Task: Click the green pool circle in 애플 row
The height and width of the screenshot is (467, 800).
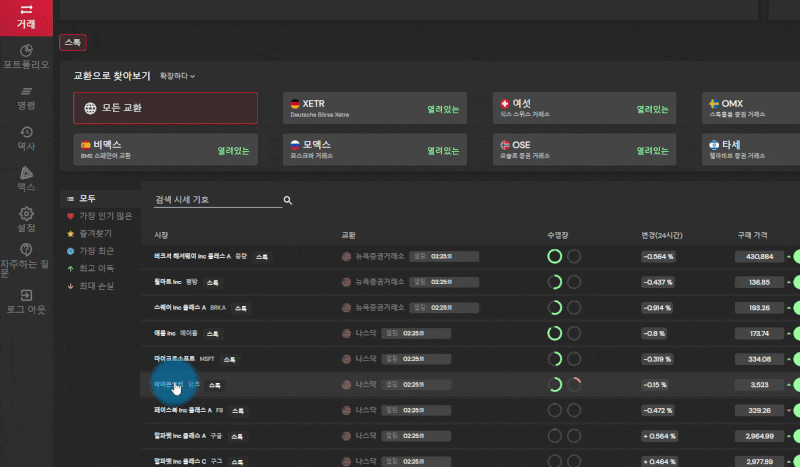Action: [555, 333]
